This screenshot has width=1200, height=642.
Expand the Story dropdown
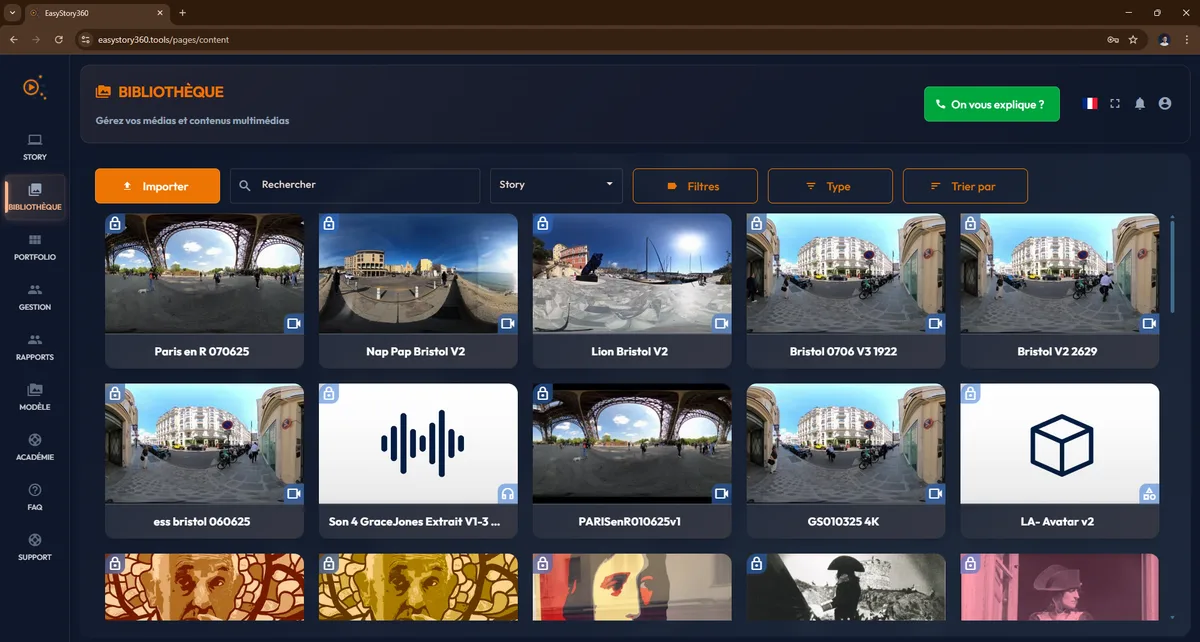click(555, 185)
